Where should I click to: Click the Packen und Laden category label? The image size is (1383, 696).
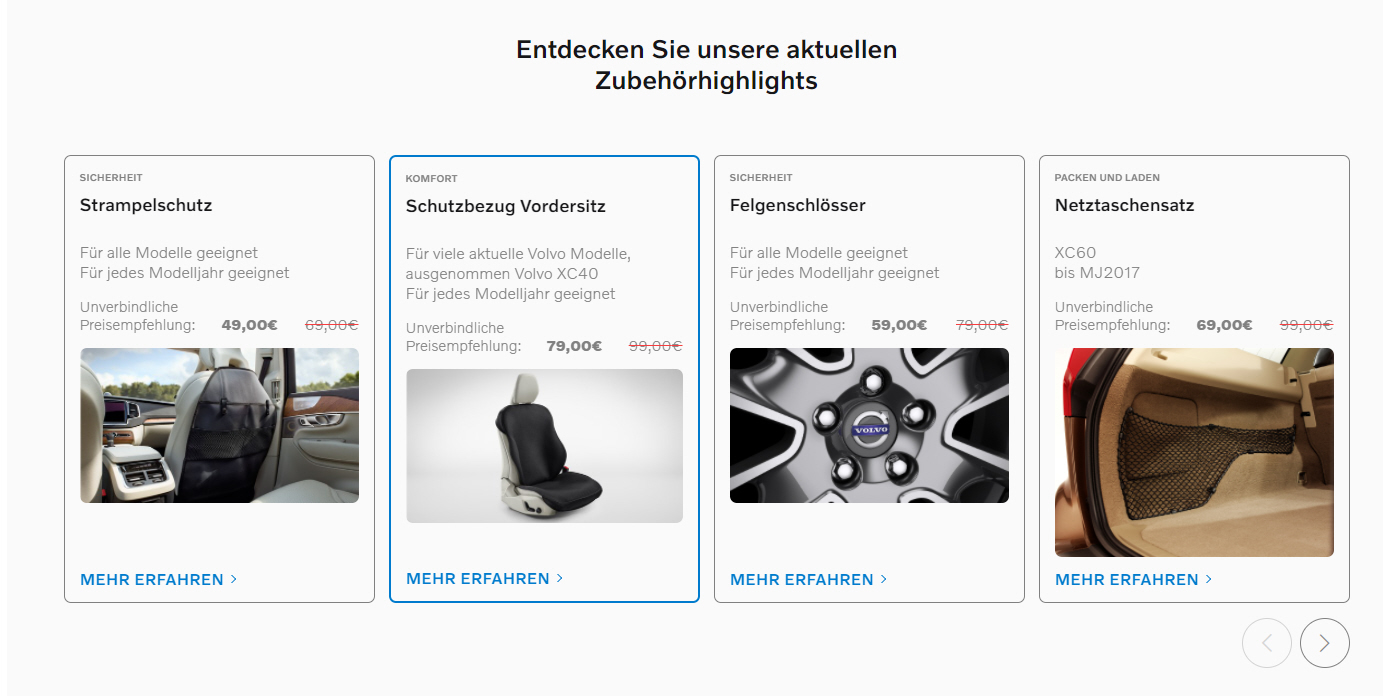point(1107,178)
